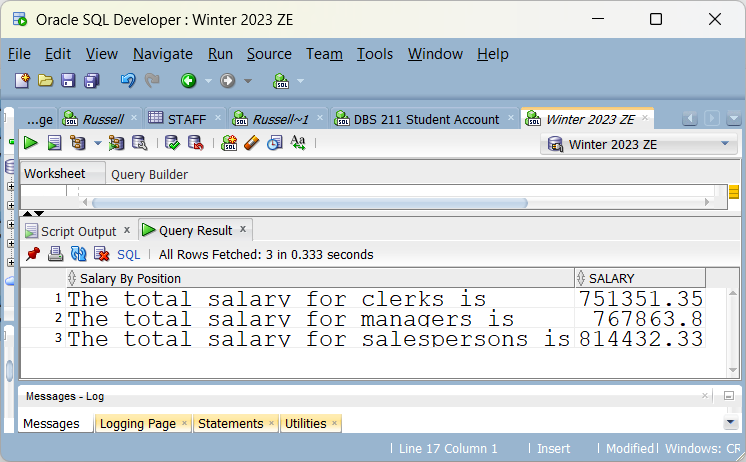This screenshot has width=746, height=462.
Task: Switch to the Query Builder tab
Action: [149, 174]
